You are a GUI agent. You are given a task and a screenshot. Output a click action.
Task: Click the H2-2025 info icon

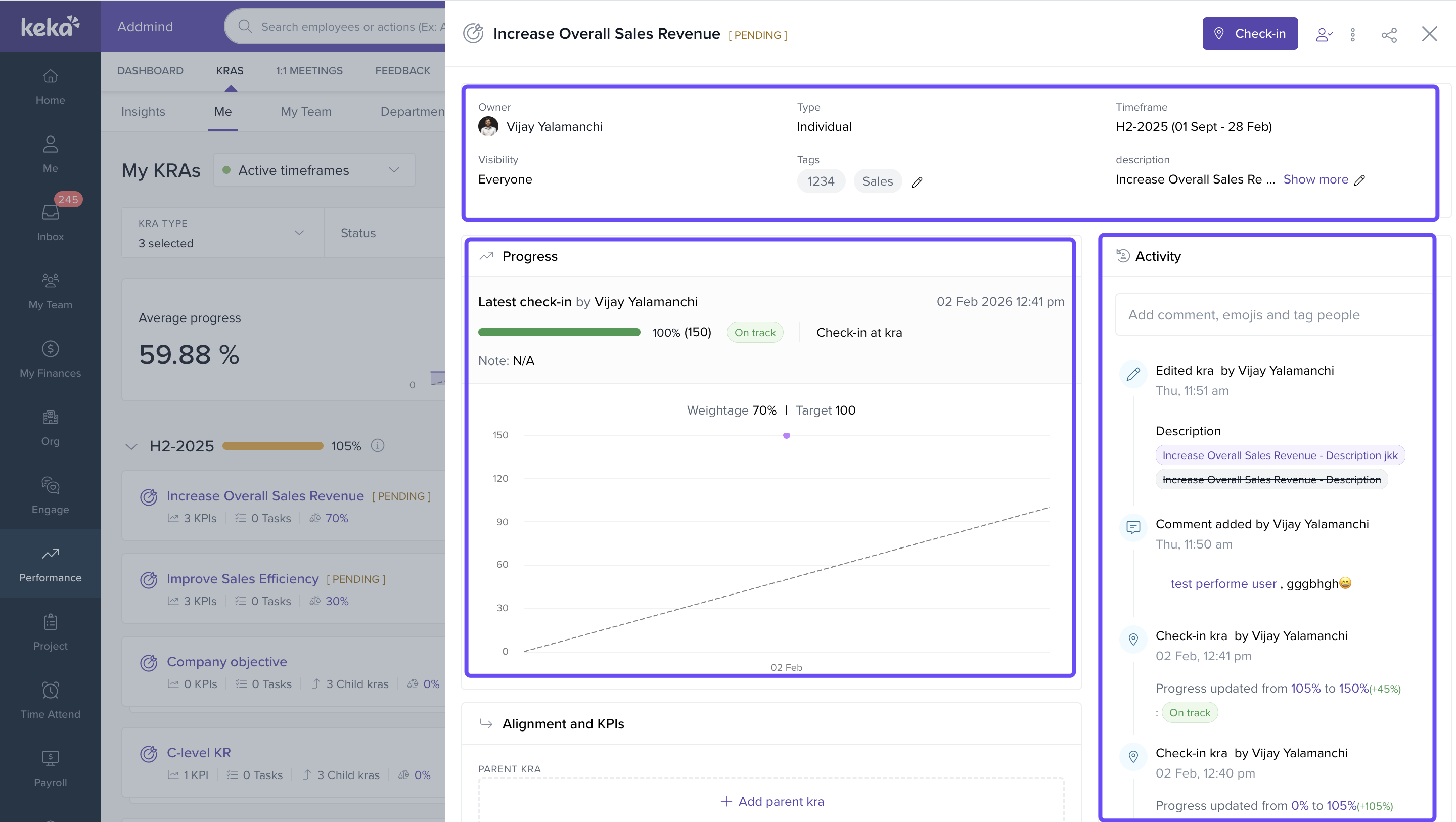pyautogui.click(x=378, y=445)
